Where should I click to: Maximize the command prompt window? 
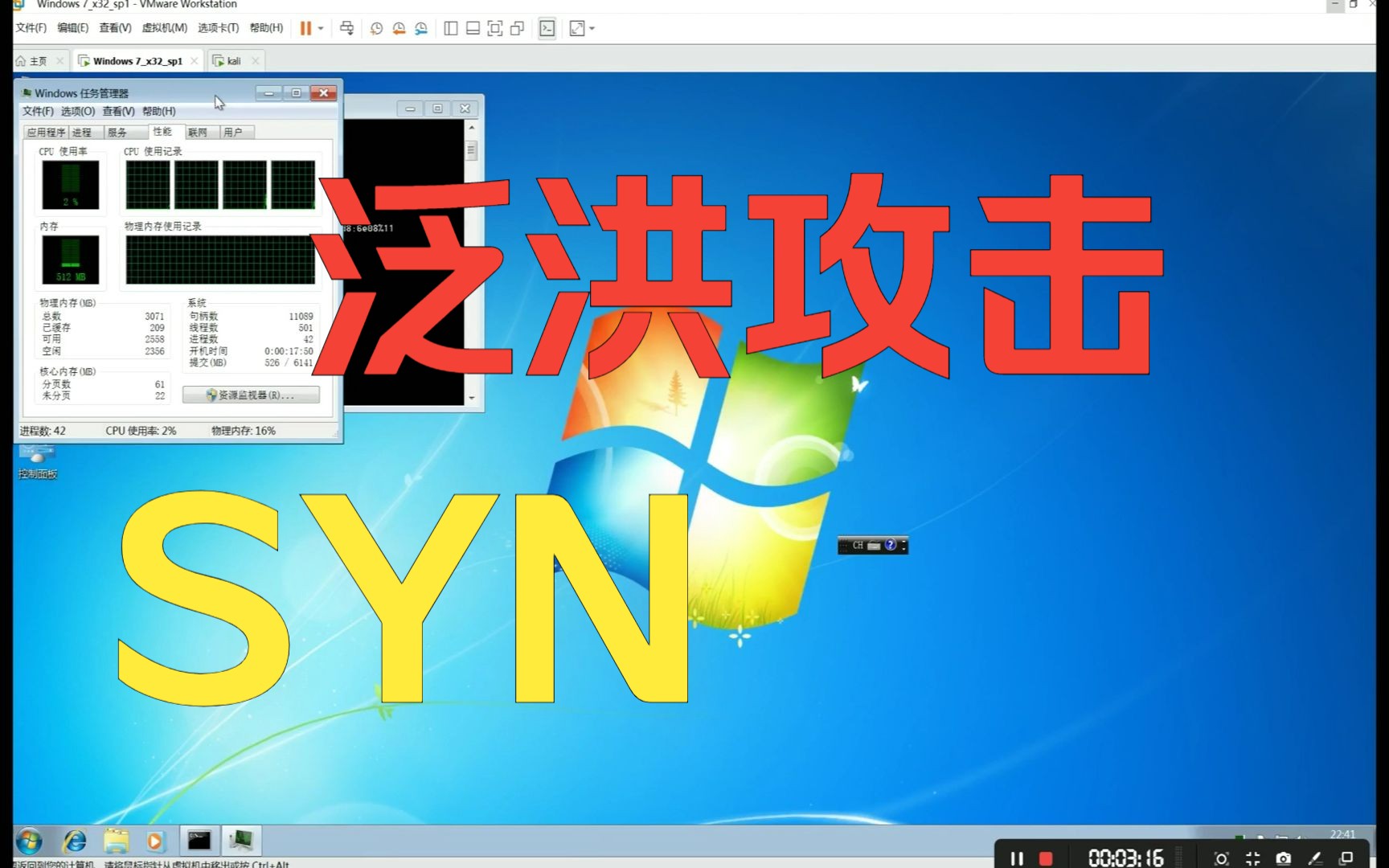pyautogui.click(x=437, y=108)
